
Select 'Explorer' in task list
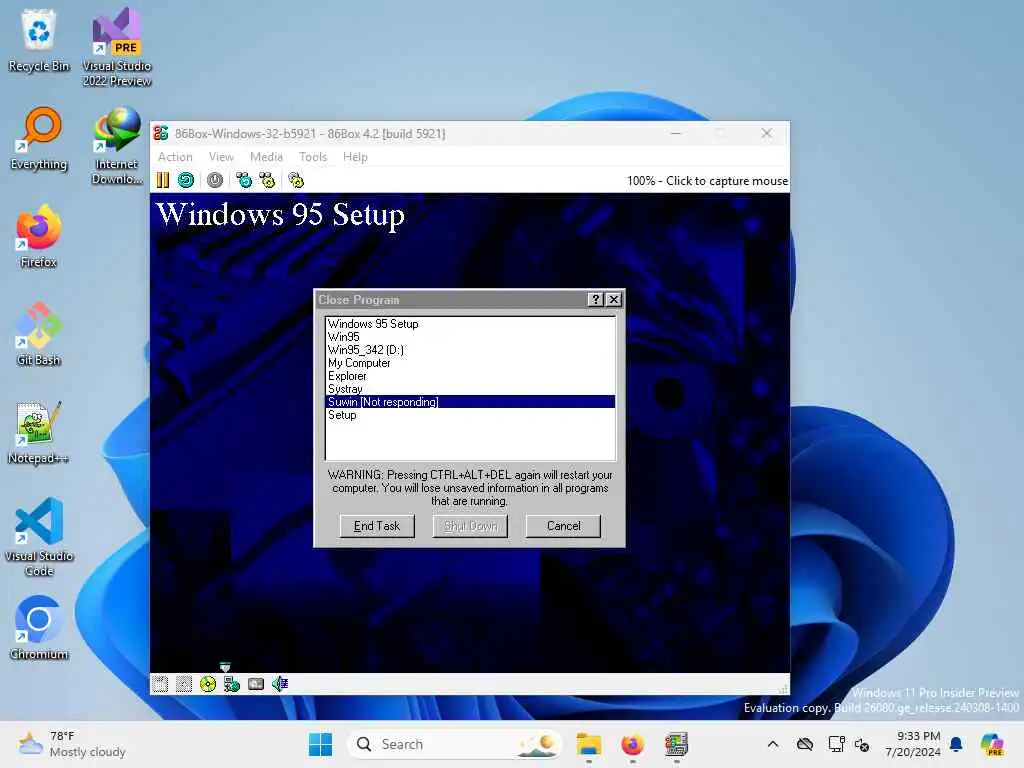tap(470, 376)
